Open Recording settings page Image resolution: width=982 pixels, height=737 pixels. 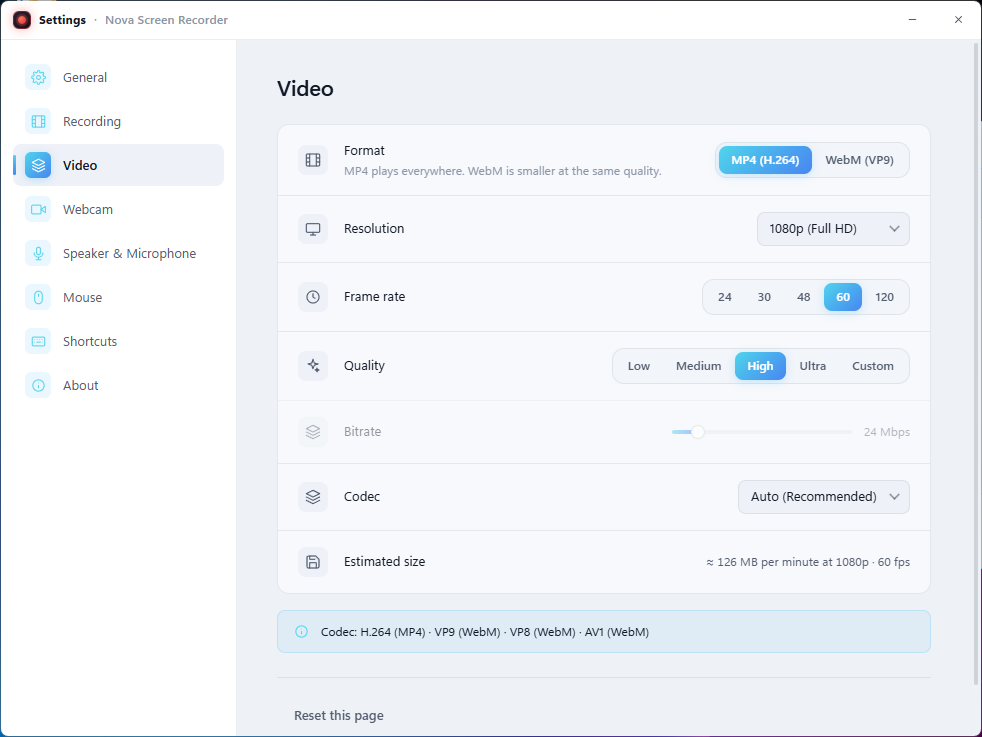[118, 121]
